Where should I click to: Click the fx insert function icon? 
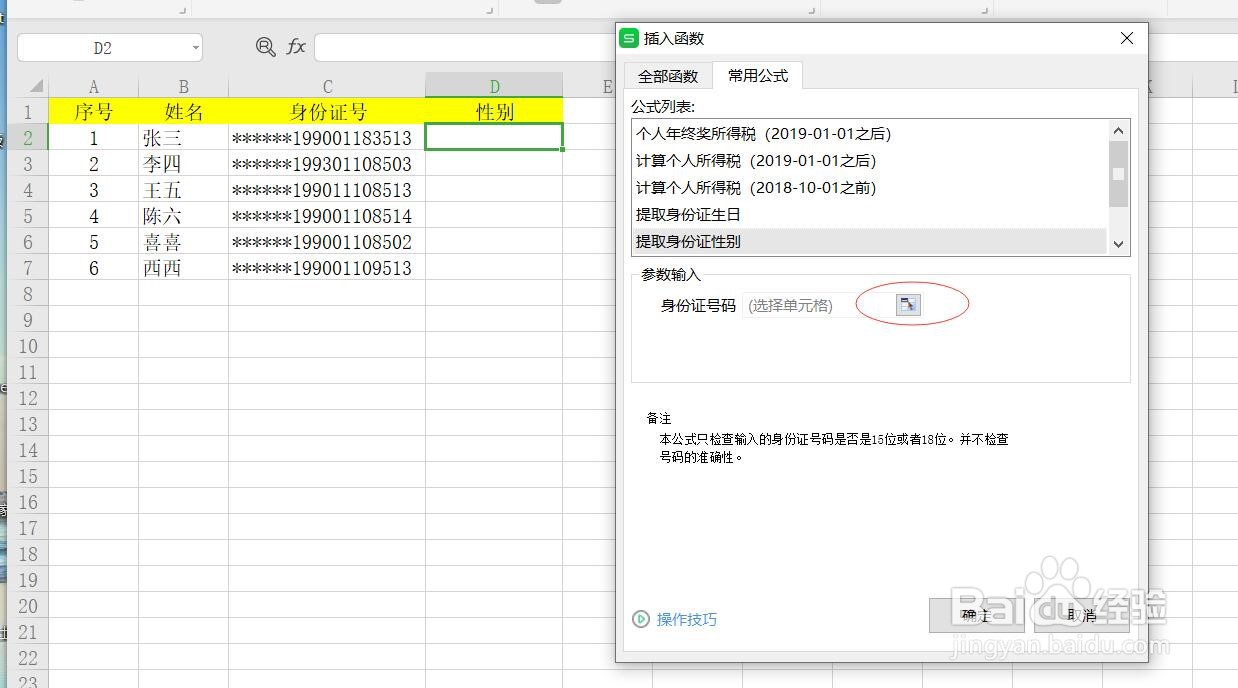pos(296,47)
